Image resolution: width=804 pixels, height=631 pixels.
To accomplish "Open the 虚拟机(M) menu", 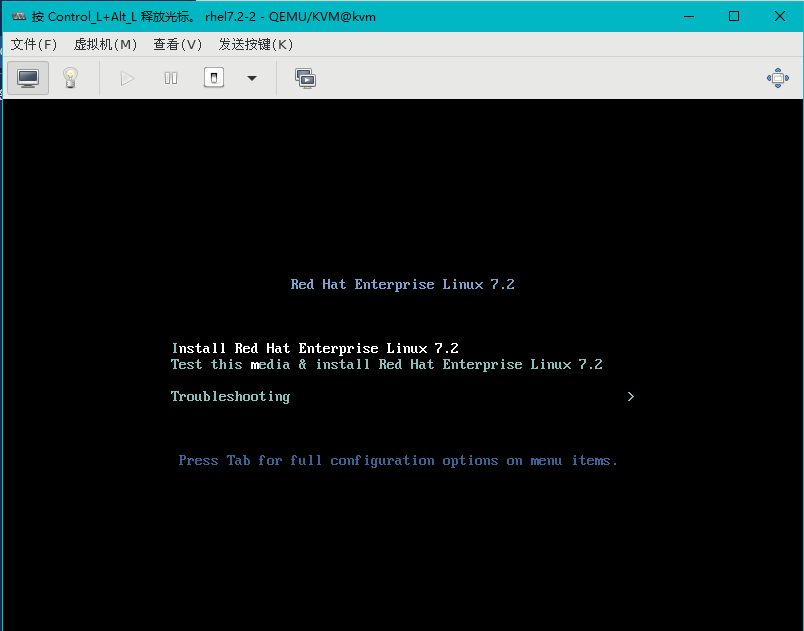I will click(x=105, y=45).
